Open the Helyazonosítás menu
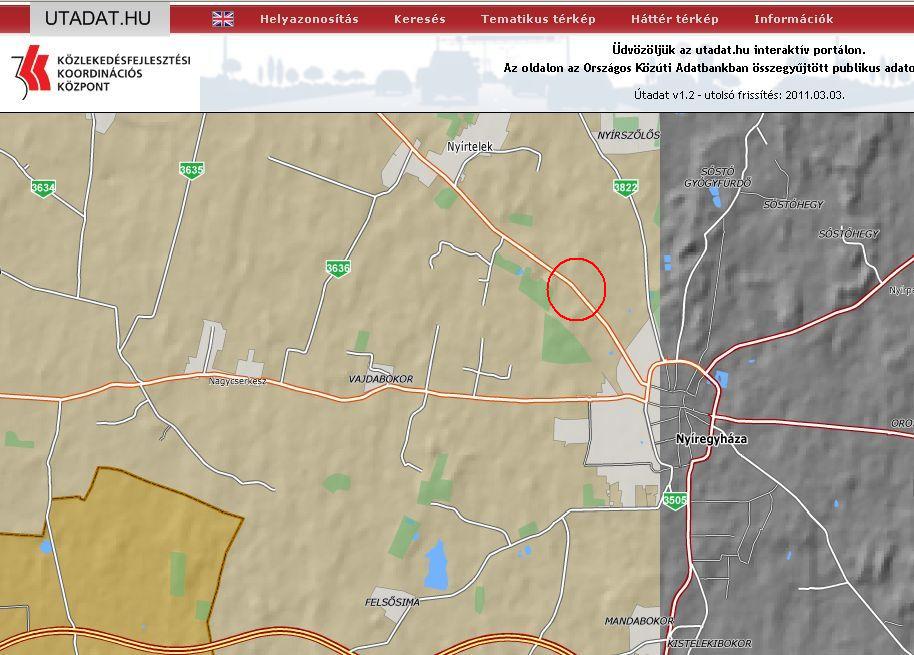The height and width of the screenshot is (655, 914). (x=308, y=19)
